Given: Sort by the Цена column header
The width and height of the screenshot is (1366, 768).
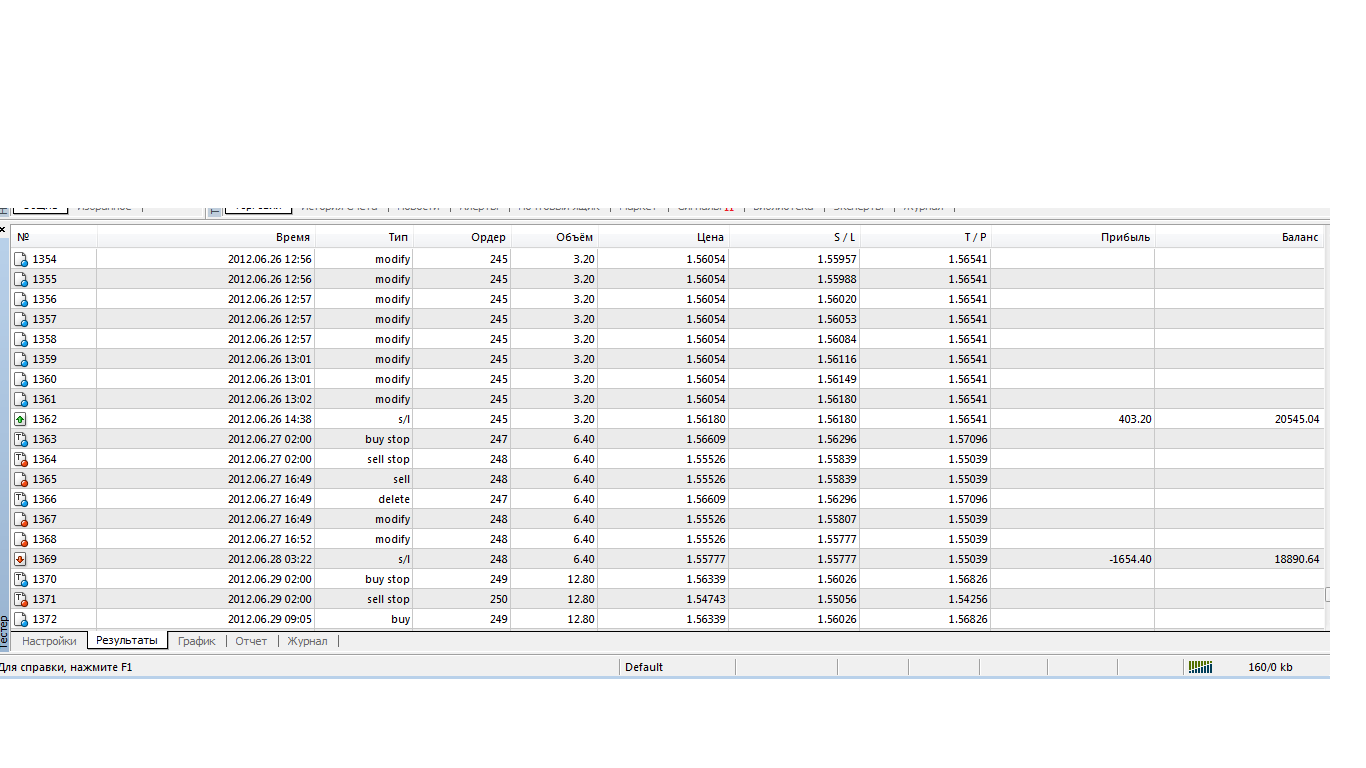Looking at the screenshot, I should (663, 237).
